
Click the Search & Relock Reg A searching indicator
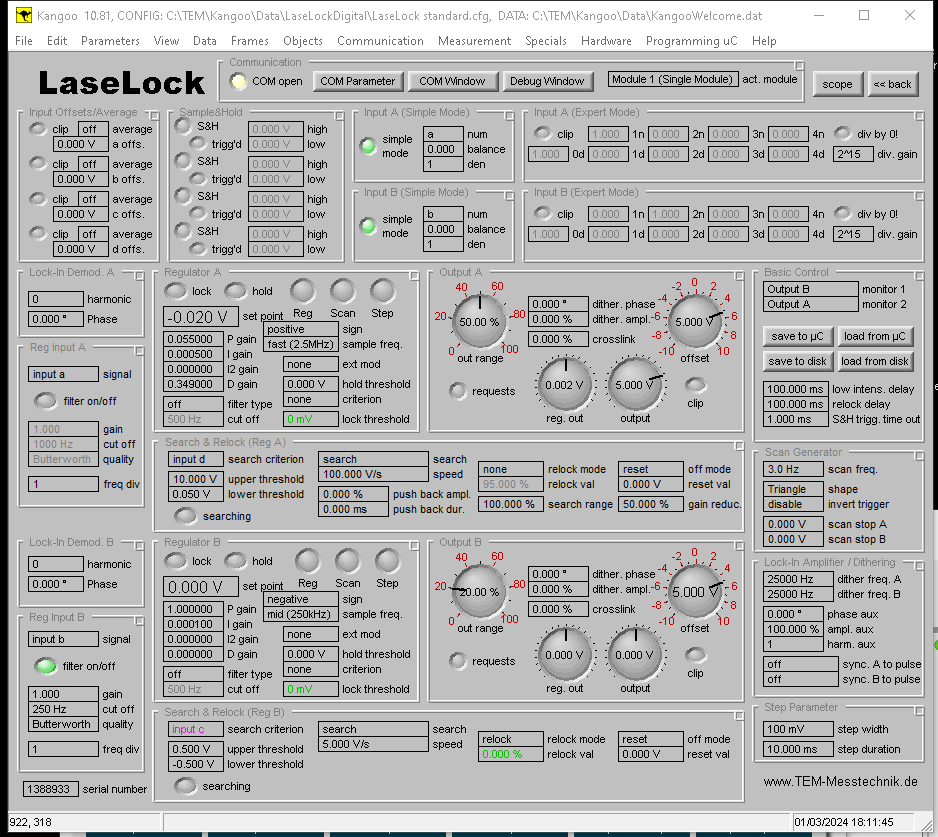click(185, 516)
